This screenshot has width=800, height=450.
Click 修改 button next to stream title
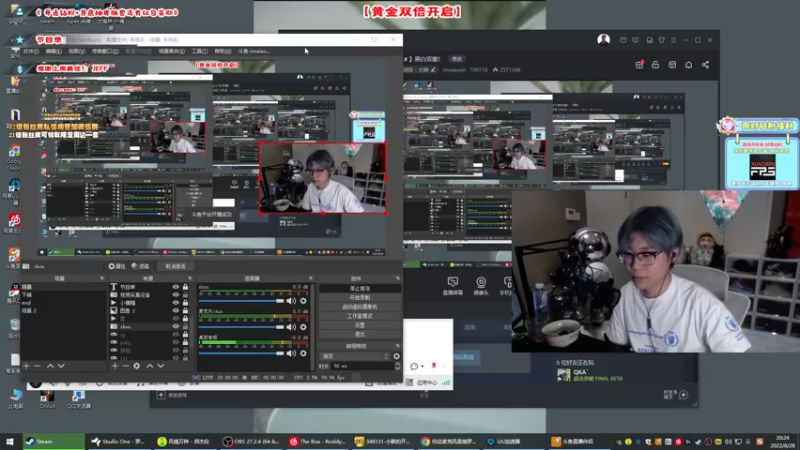[x=457, y=59]
